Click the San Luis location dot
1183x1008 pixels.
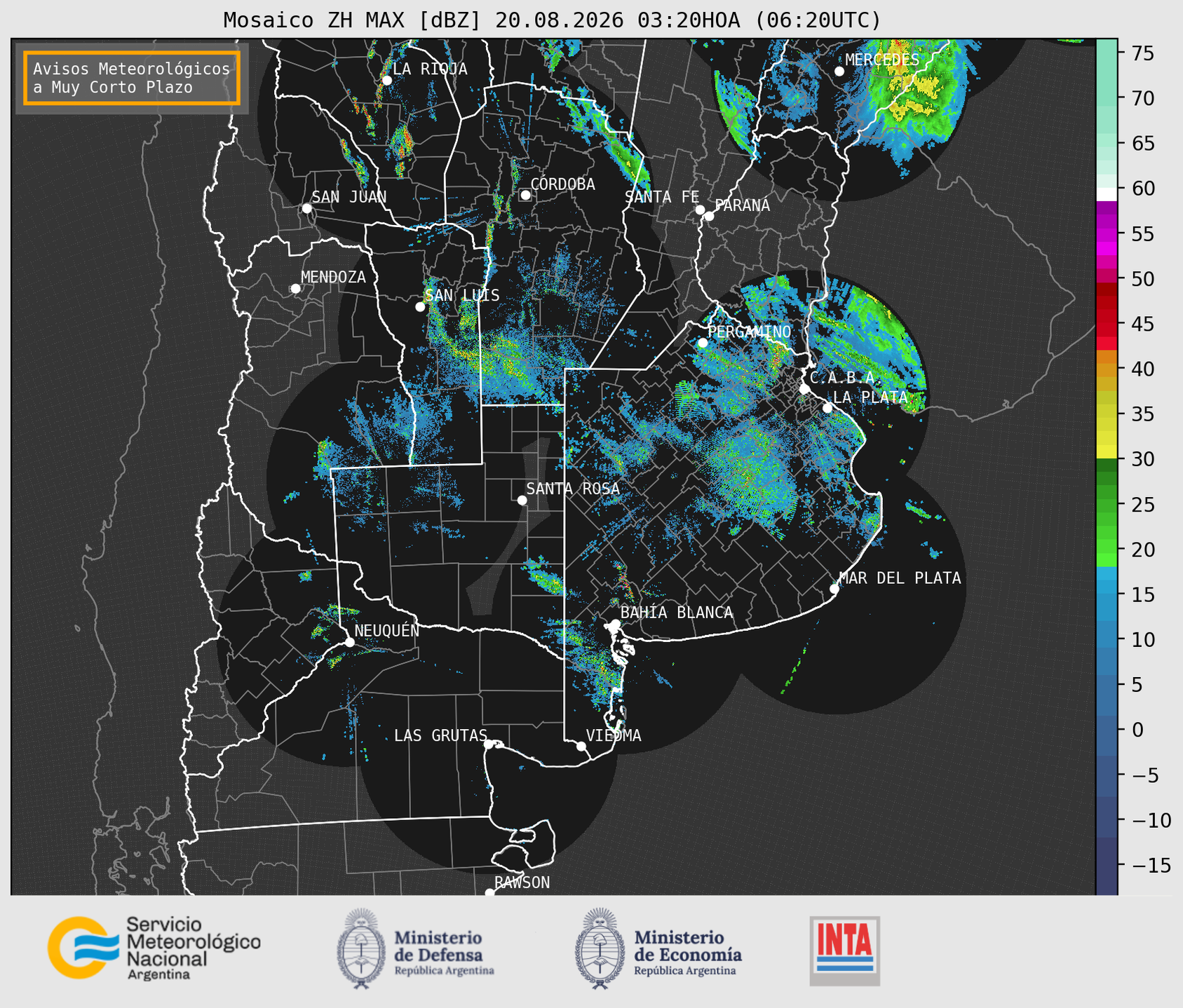(420, 306)
